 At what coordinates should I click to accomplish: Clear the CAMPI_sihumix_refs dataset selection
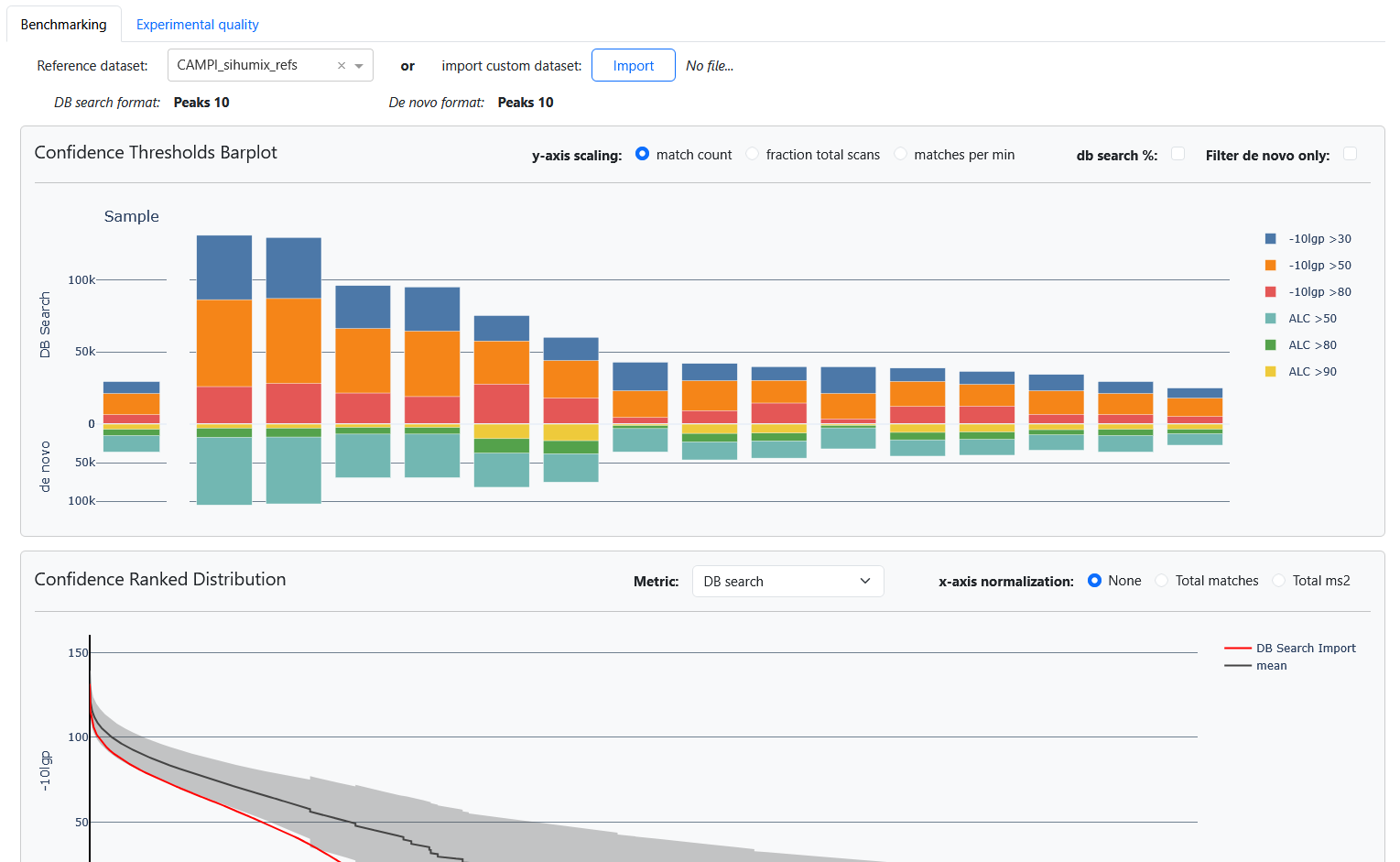click(342, 66)
